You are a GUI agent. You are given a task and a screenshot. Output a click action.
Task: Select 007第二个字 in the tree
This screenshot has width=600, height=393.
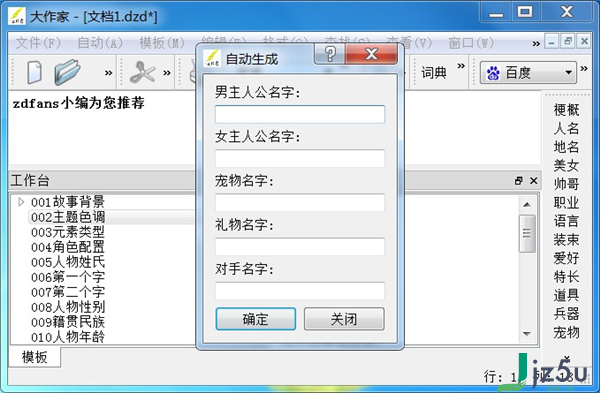click(x=68, y=292)
